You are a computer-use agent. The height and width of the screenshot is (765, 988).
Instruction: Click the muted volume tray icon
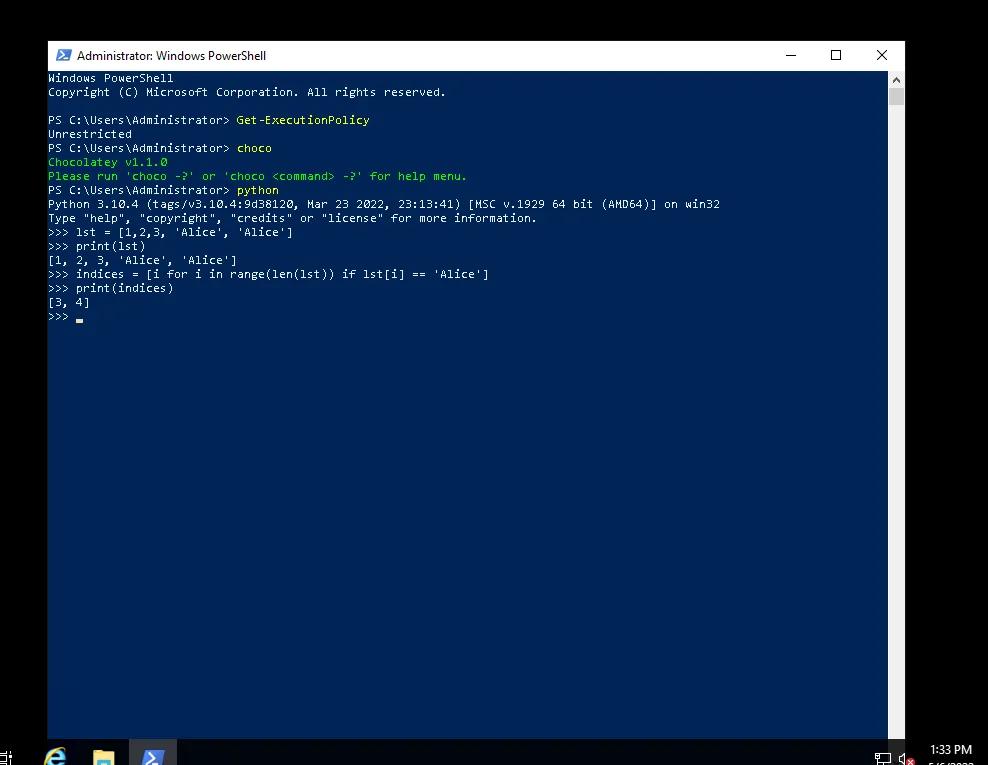tap(906, 759)
